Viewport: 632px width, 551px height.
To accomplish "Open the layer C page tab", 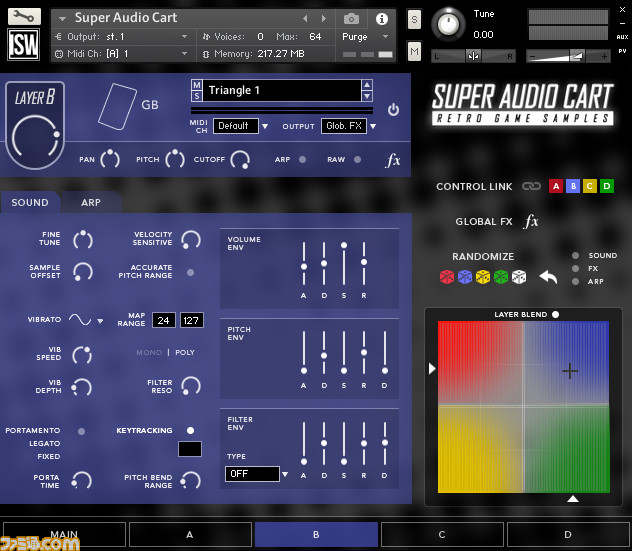I will (442, 534).
